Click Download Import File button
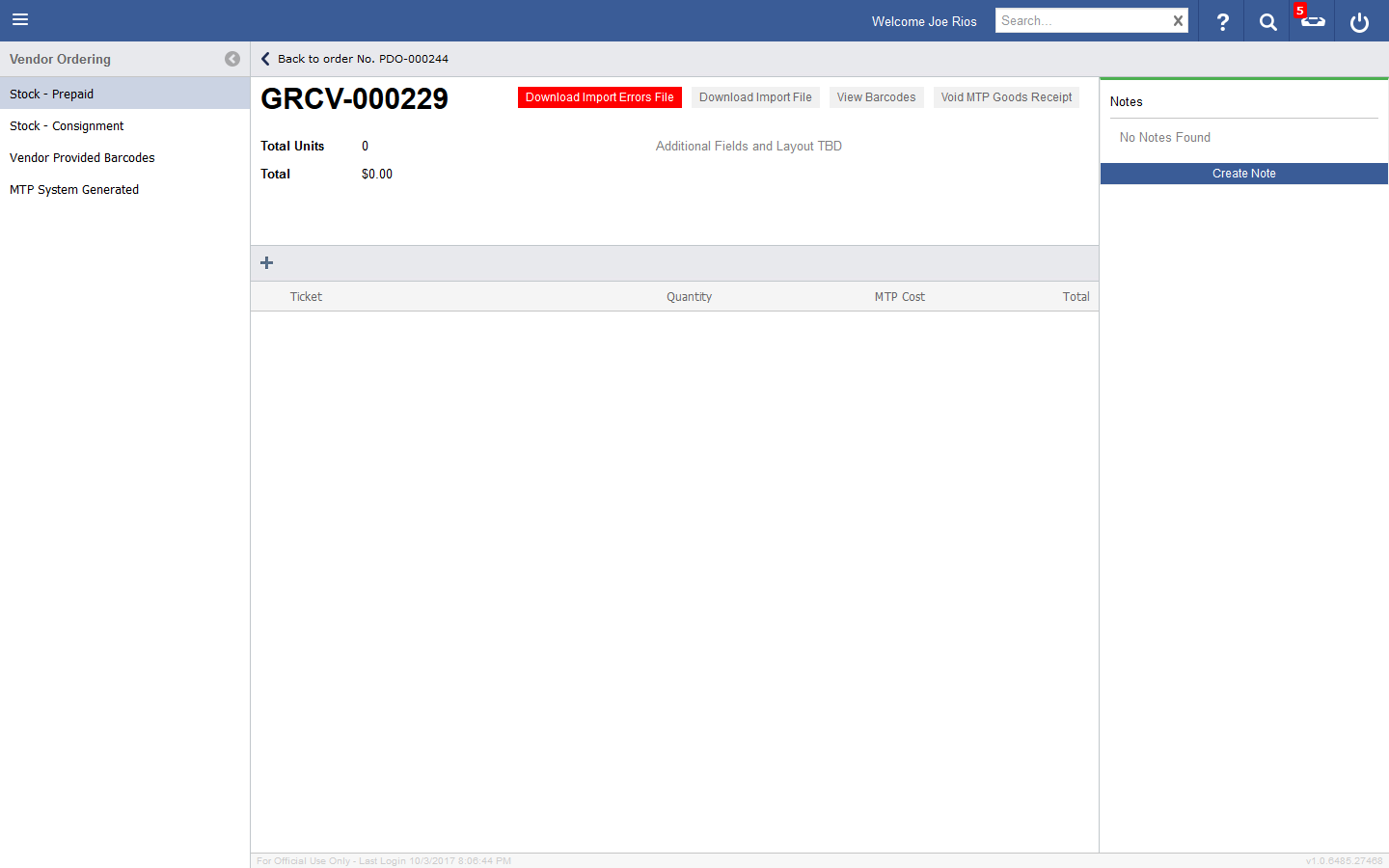This screenshot has width=1389, height=868. [755, 97]
